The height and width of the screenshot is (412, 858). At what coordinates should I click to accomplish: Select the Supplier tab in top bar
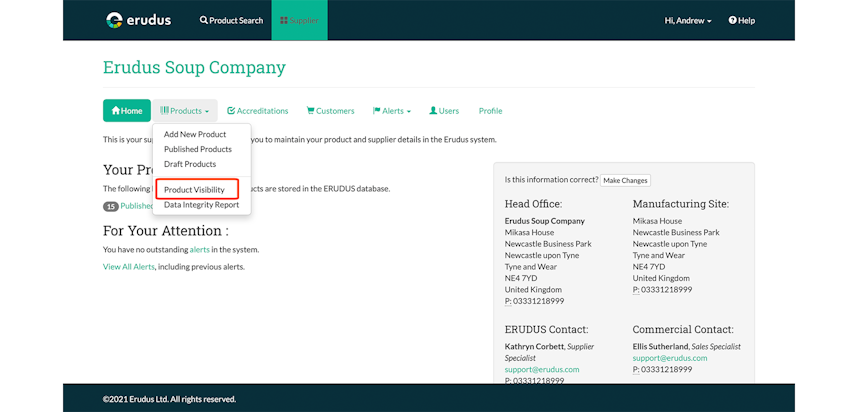tap(299, 20)
